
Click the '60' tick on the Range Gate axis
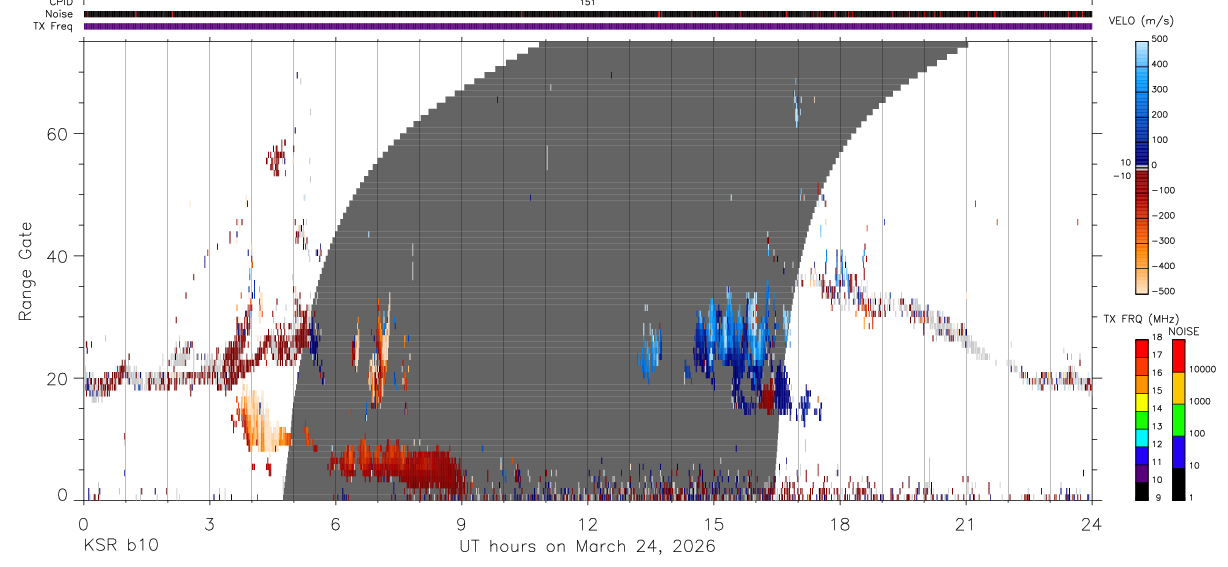pyautogui.click(x=57, y=133)
